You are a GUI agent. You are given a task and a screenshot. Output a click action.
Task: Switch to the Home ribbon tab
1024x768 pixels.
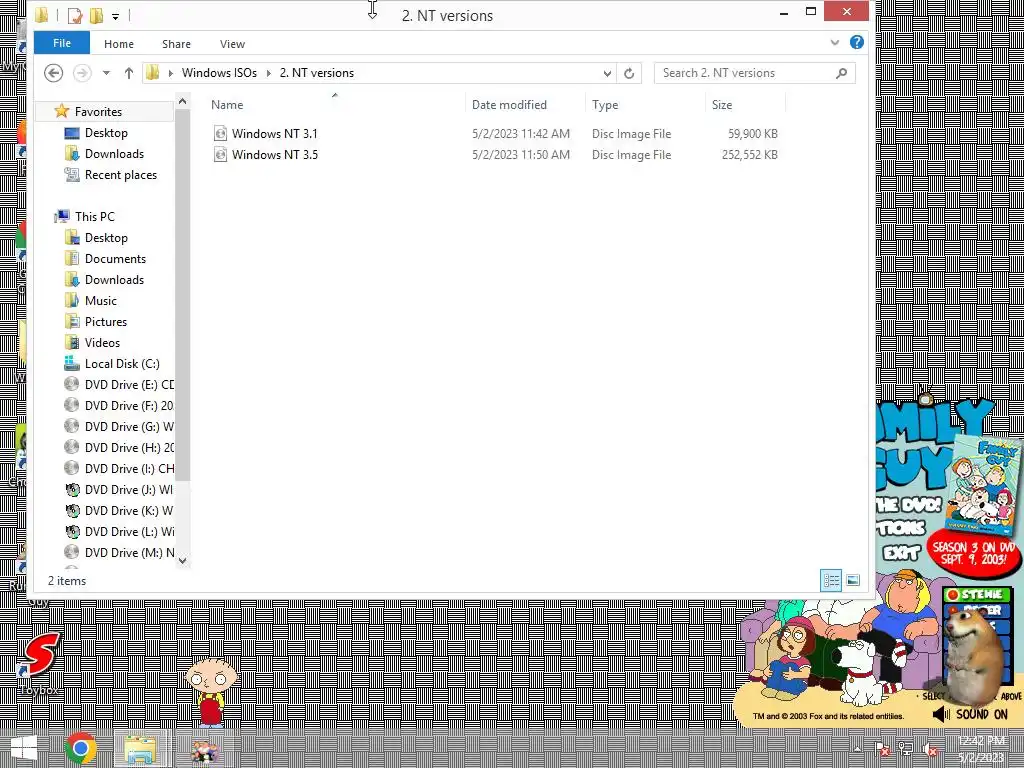(119, 44)
